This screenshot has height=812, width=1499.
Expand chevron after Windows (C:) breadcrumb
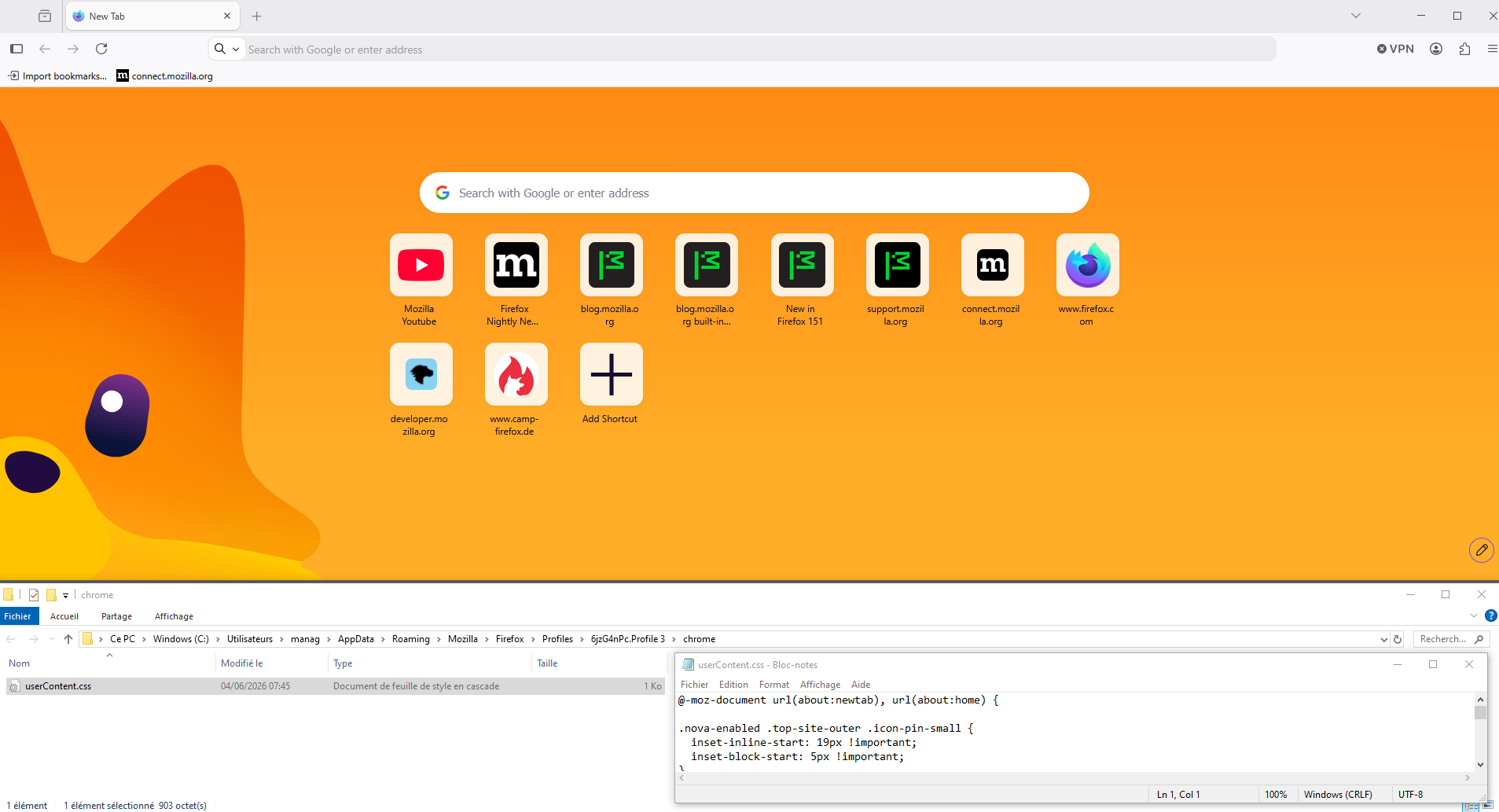point(219,639)
